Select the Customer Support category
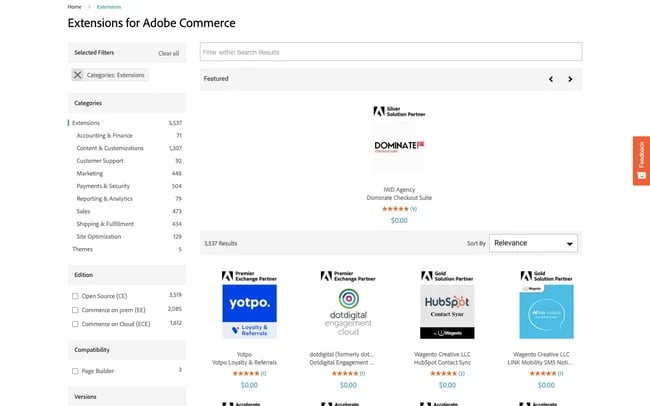Screen dimensions: 650x406 tap(100, 161)
